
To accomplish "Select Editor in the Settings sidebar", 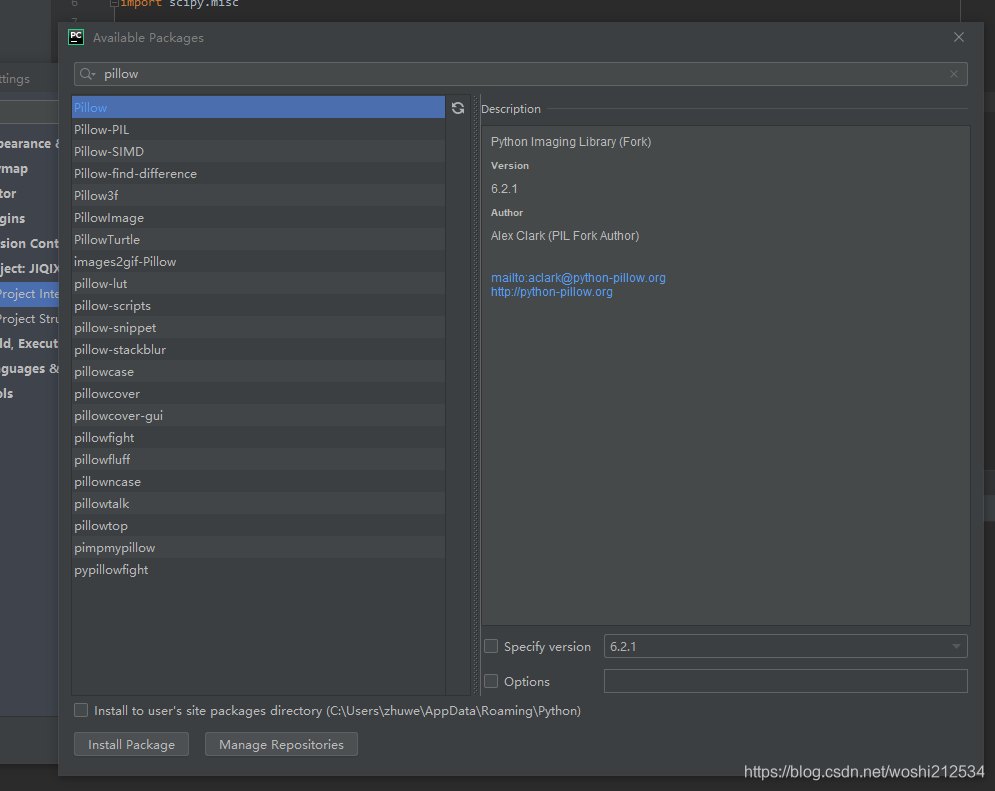I will click(8, 193).
